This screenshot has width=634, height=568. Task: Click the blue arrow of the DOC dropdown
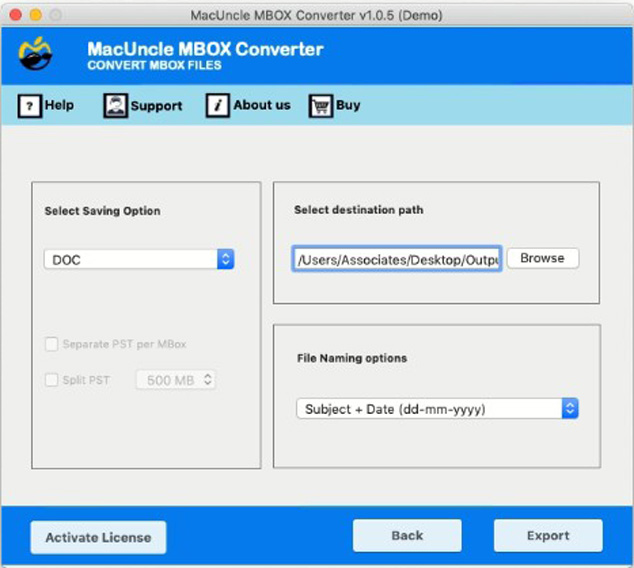point(226,259)
